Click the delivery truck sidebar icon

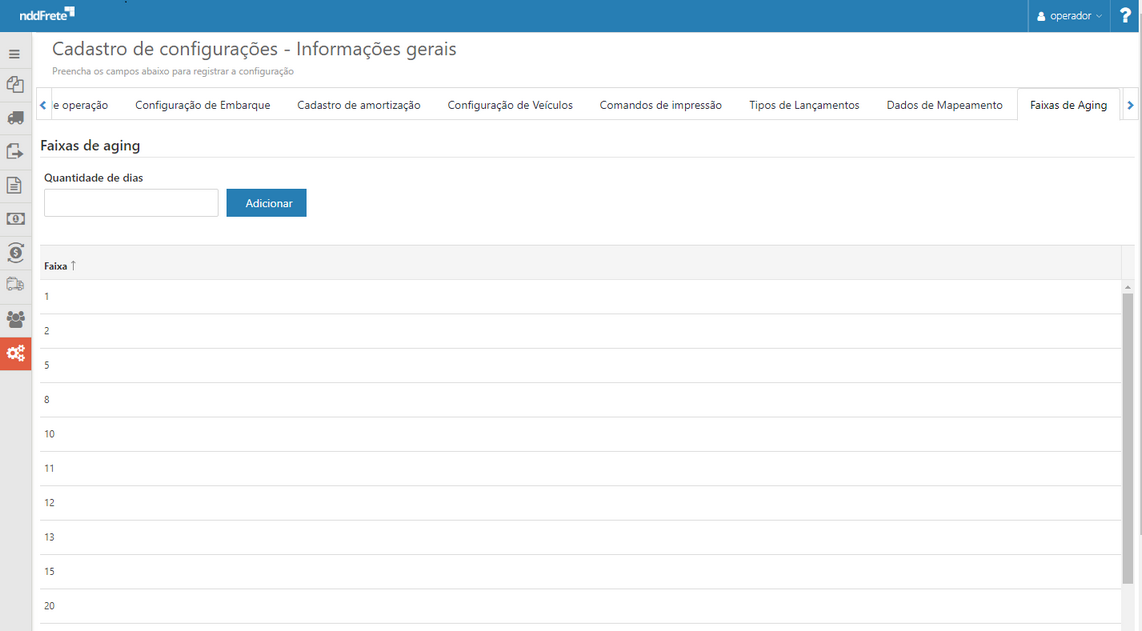pos(15,285)
